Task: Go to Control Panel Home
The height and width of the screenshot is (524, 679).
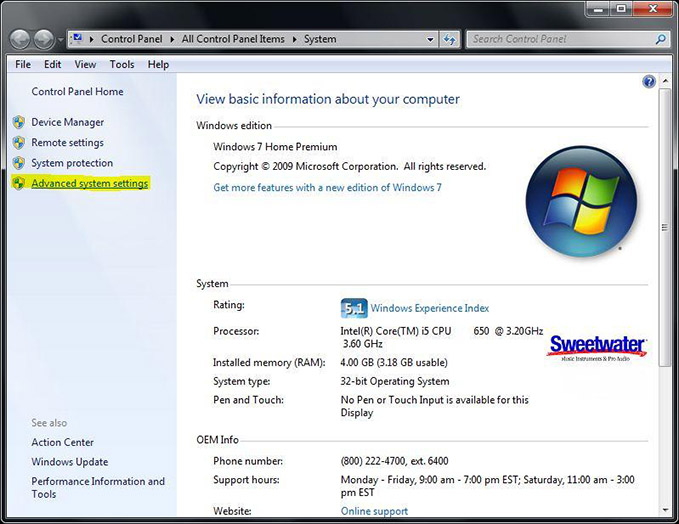Action: coord(77,91)
